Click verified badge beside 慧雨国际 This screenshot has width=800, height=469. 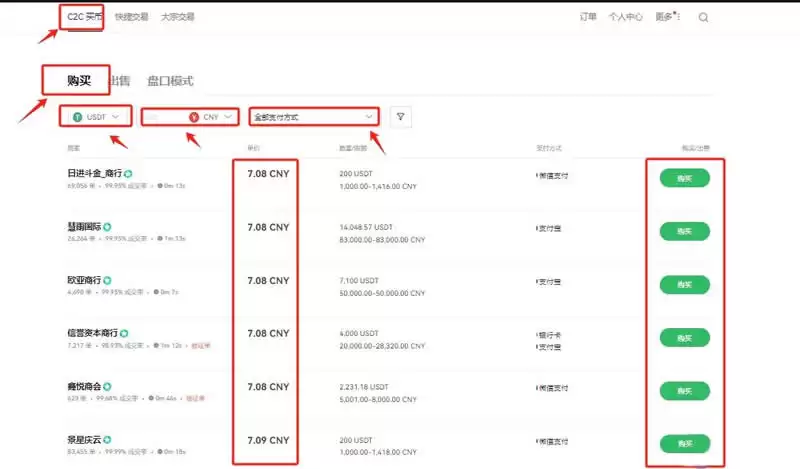(x=107, y=227)
